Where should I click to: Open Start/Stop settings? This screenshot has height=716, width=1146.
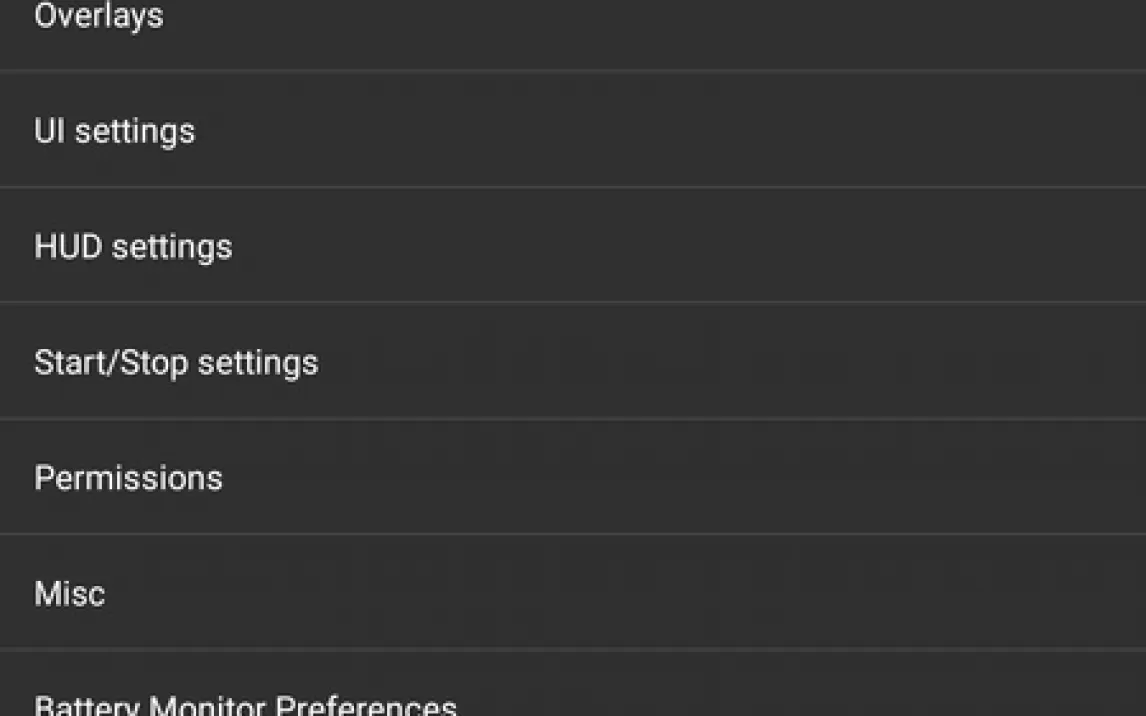[572, 362]
